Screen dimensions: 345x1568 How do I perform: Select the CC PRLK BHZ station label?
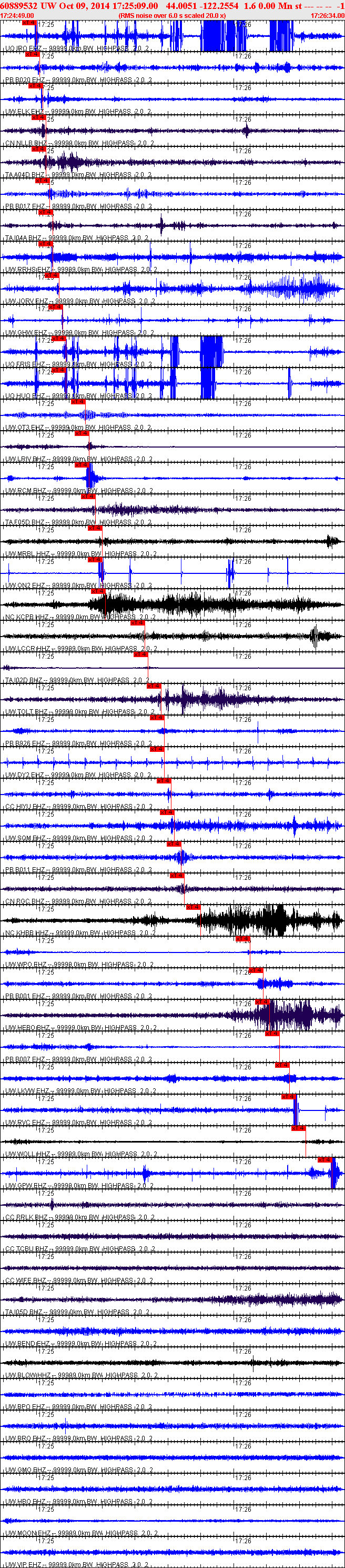point(80,1218)
